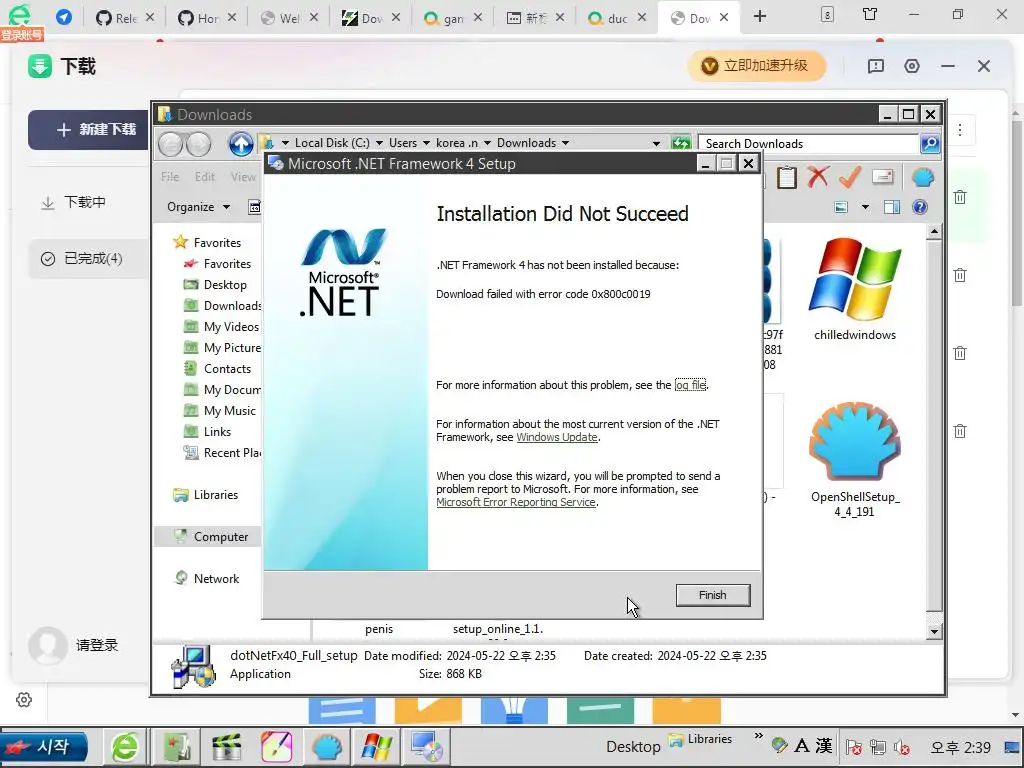The image size is (1024, 768).
Task: Open a new browser tab with plus
Action: (760, 16)
